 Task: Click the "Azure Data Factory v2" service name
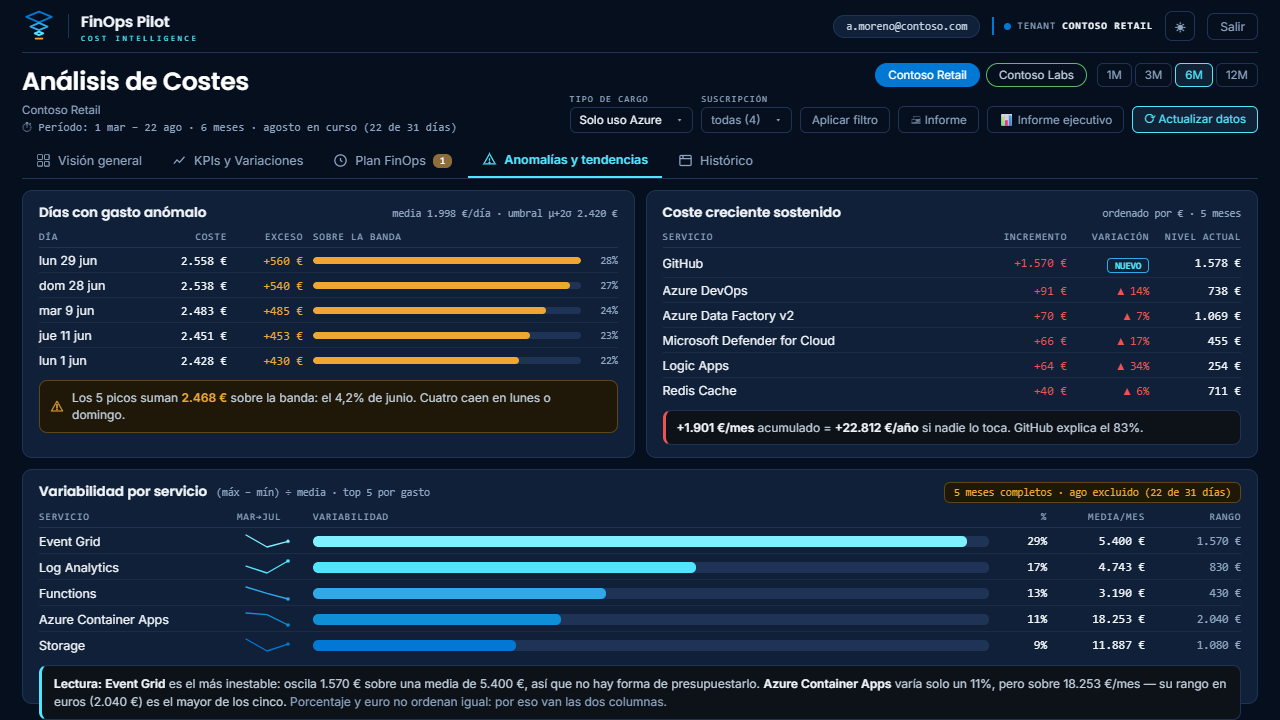(x=728, y=316)
